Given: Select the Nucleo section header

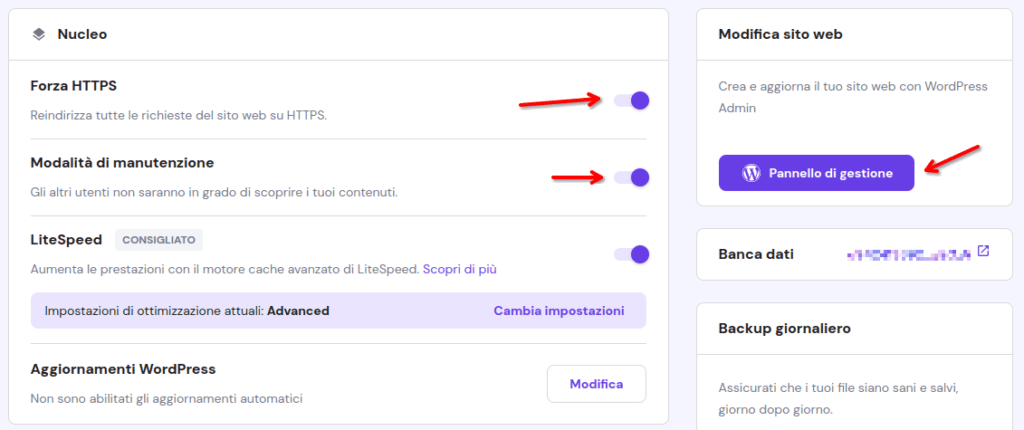Looking at the screenshot, I should [338, 34].
